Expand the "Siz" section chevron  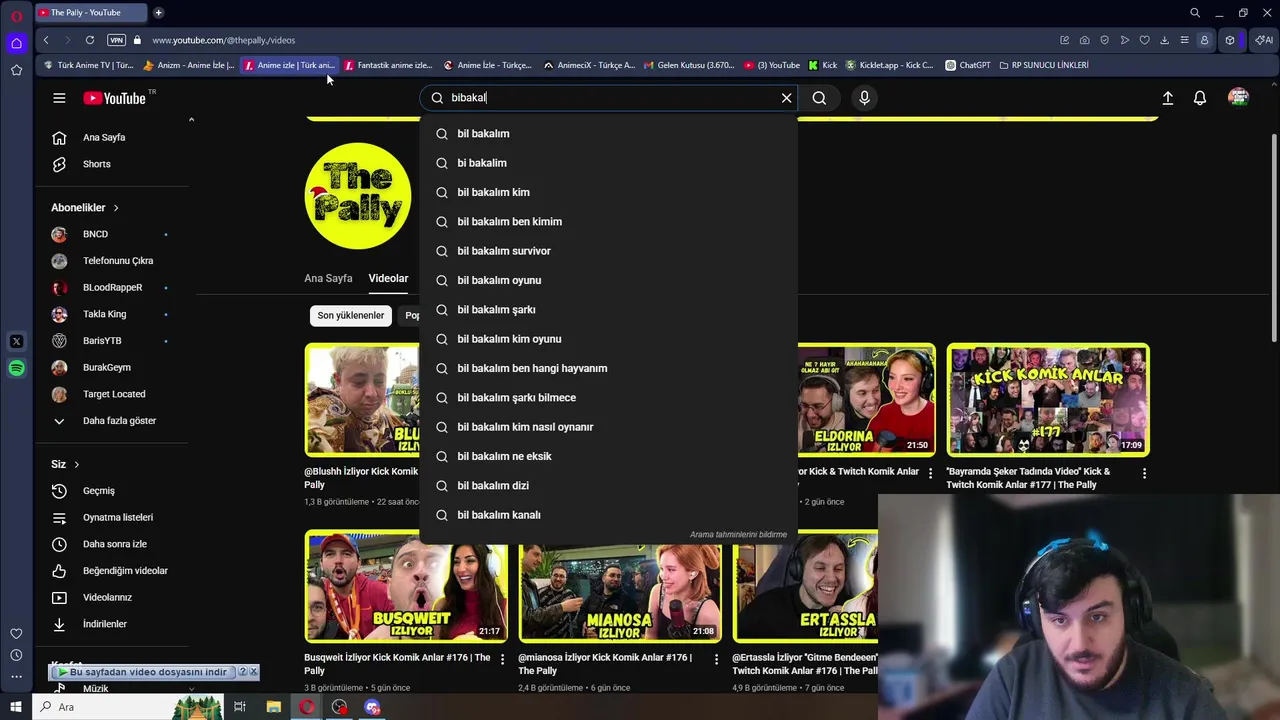click(x=76, y=464)
